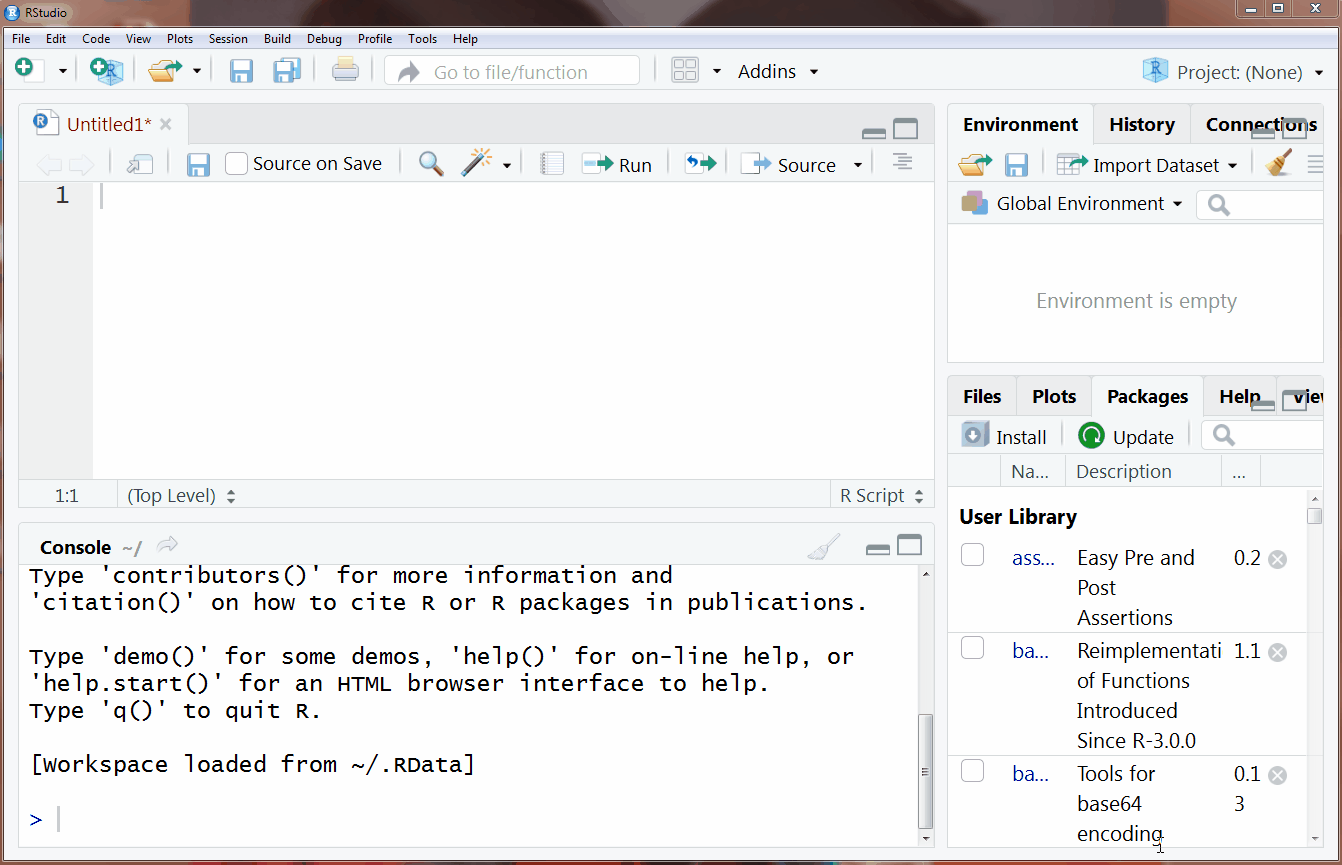Screen dimensions: 1342x865
Task: Enable Source on Save checkbox
Action: [x=236, y=164]
